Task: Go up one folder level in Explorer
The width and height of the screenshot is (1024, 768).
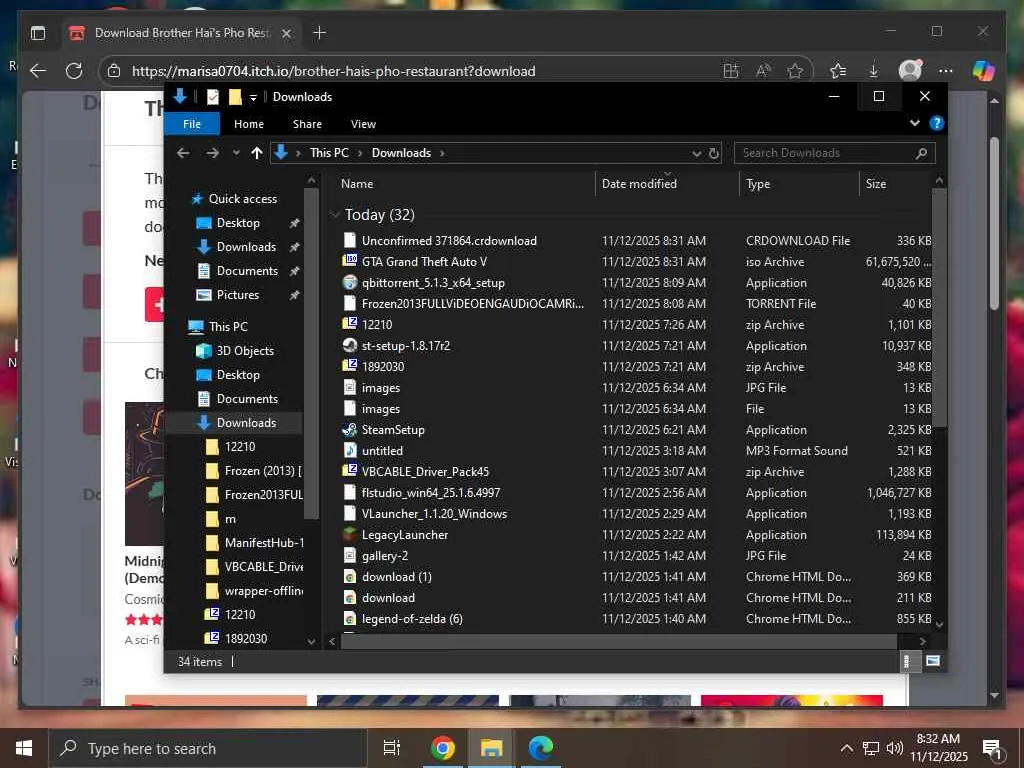Action: (257, 153)
